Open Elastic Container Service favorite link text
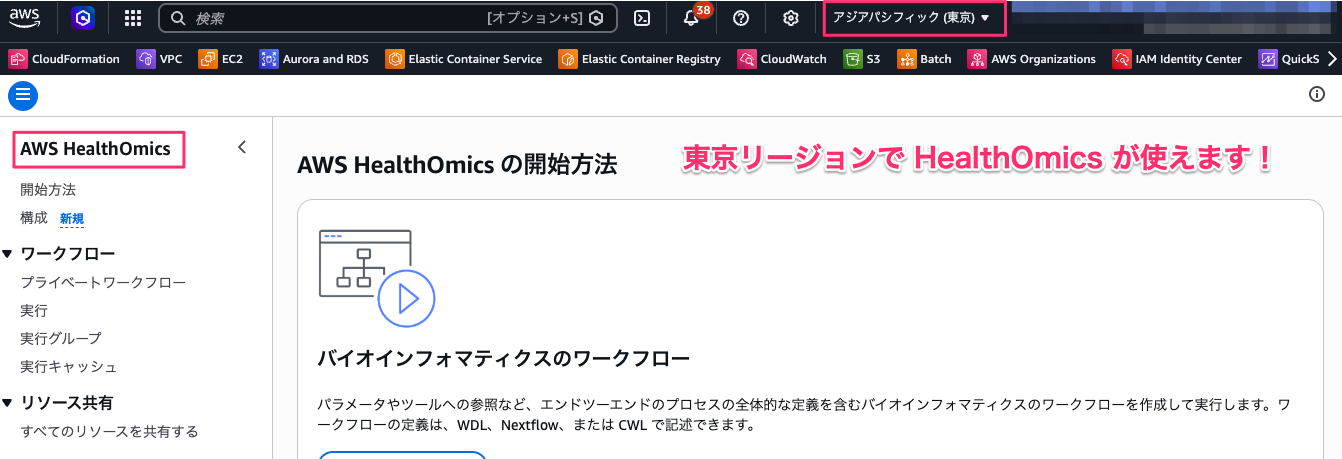Image resolution: width=1342 pixels, height=459 pixels. pyautogui.click(x=475, y=59)
